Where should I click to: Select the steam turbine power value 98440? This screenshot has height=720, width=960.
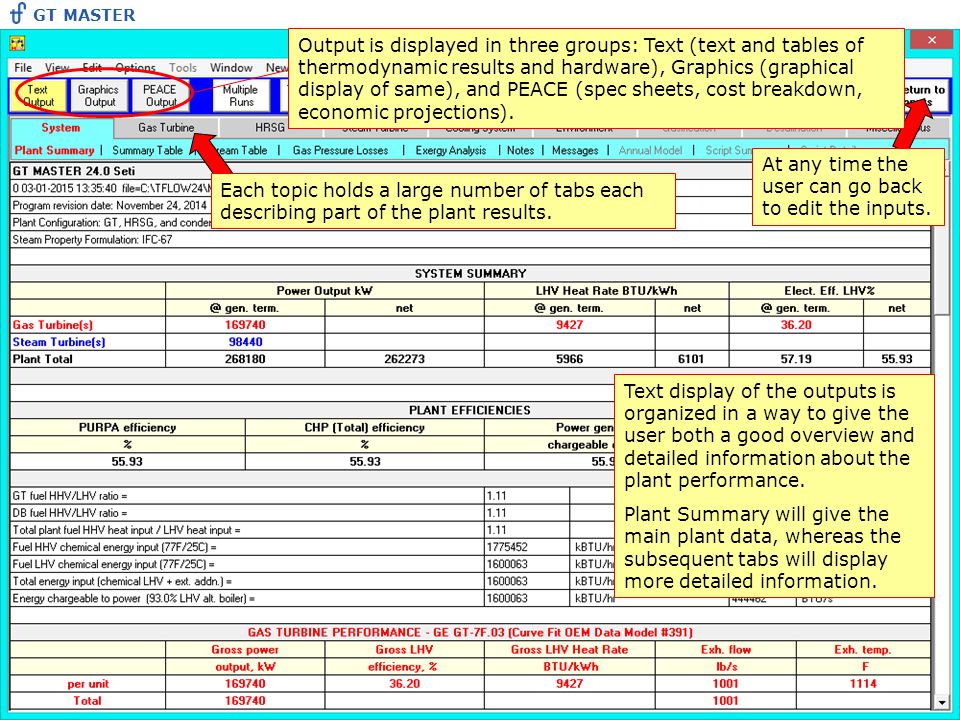(x=246, y=342)
